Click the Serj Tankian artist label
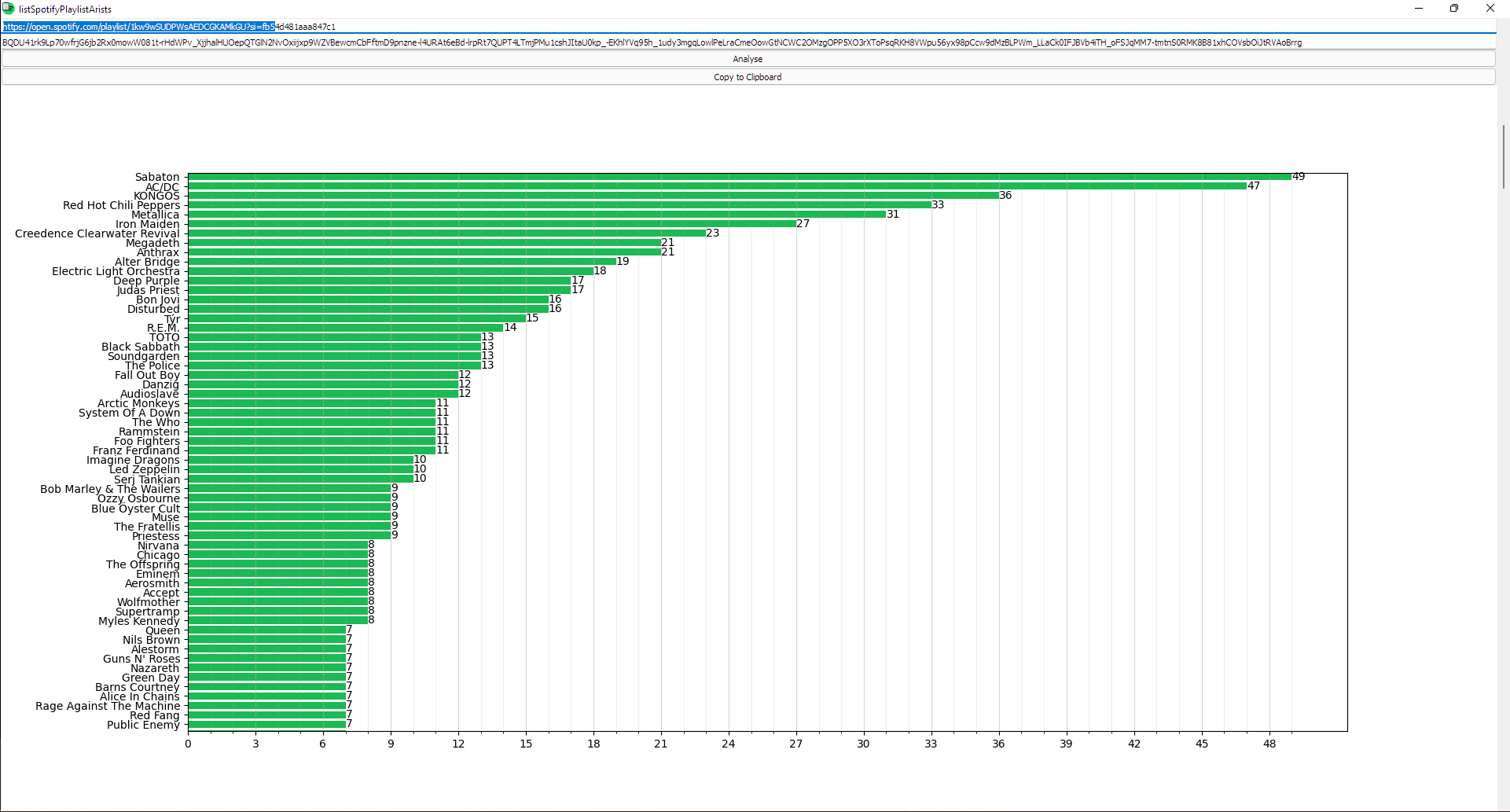 point(147,479)
